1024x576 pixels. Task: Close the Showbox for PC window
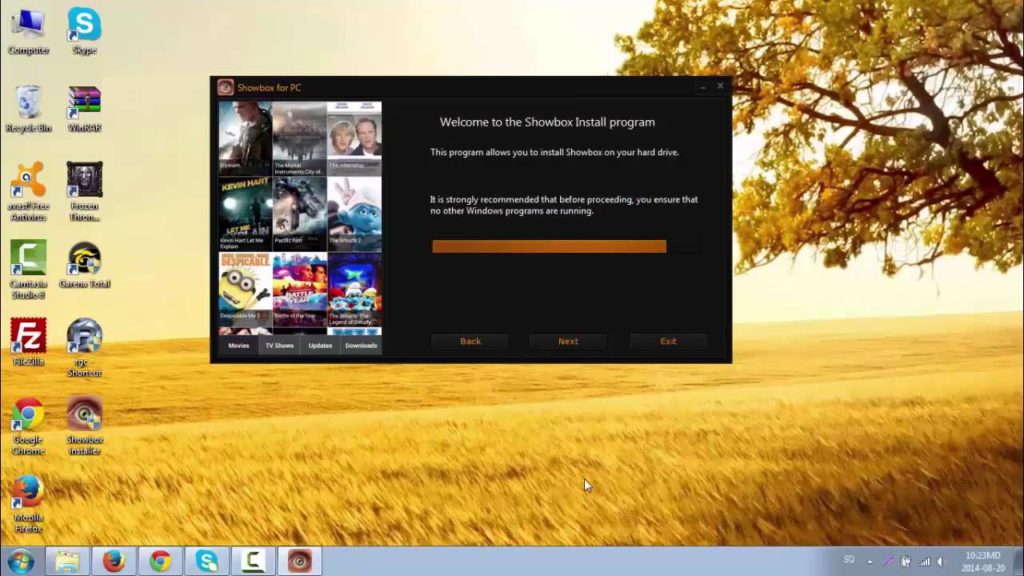720,86
